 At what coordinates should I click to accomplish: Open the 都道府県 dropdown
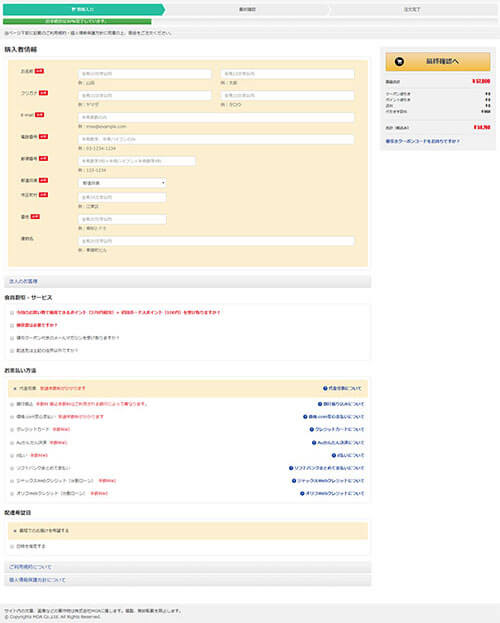click(122, 183)
